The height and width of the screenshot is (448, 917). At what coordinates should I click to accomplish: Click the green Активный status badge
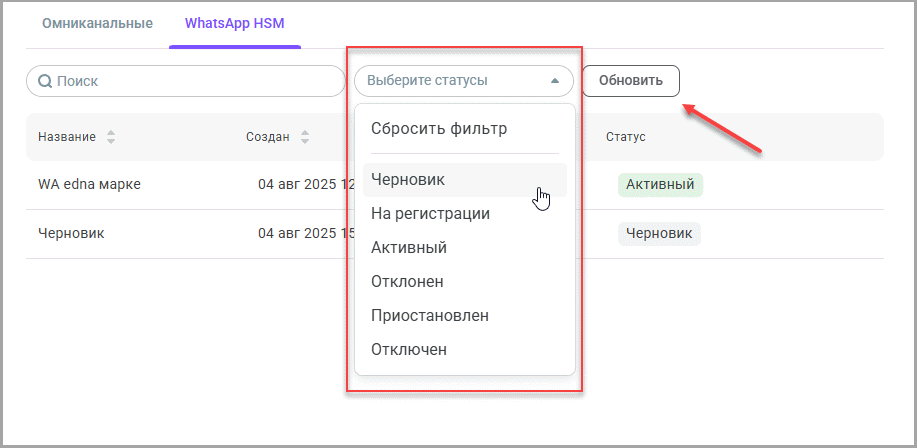[x=660, y=185]
